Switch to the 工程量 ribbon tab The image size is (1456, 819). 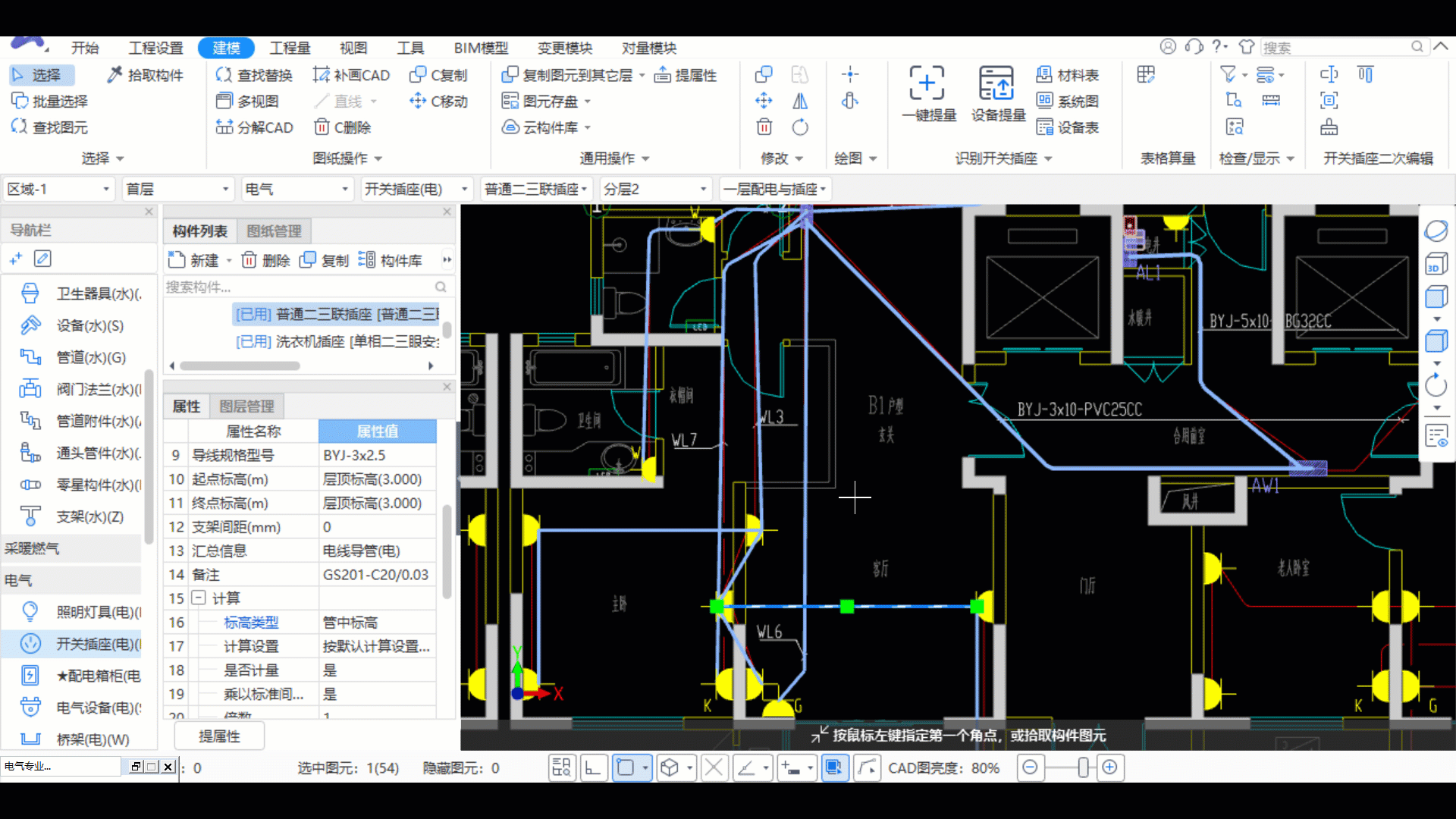(x=290, y=48)
